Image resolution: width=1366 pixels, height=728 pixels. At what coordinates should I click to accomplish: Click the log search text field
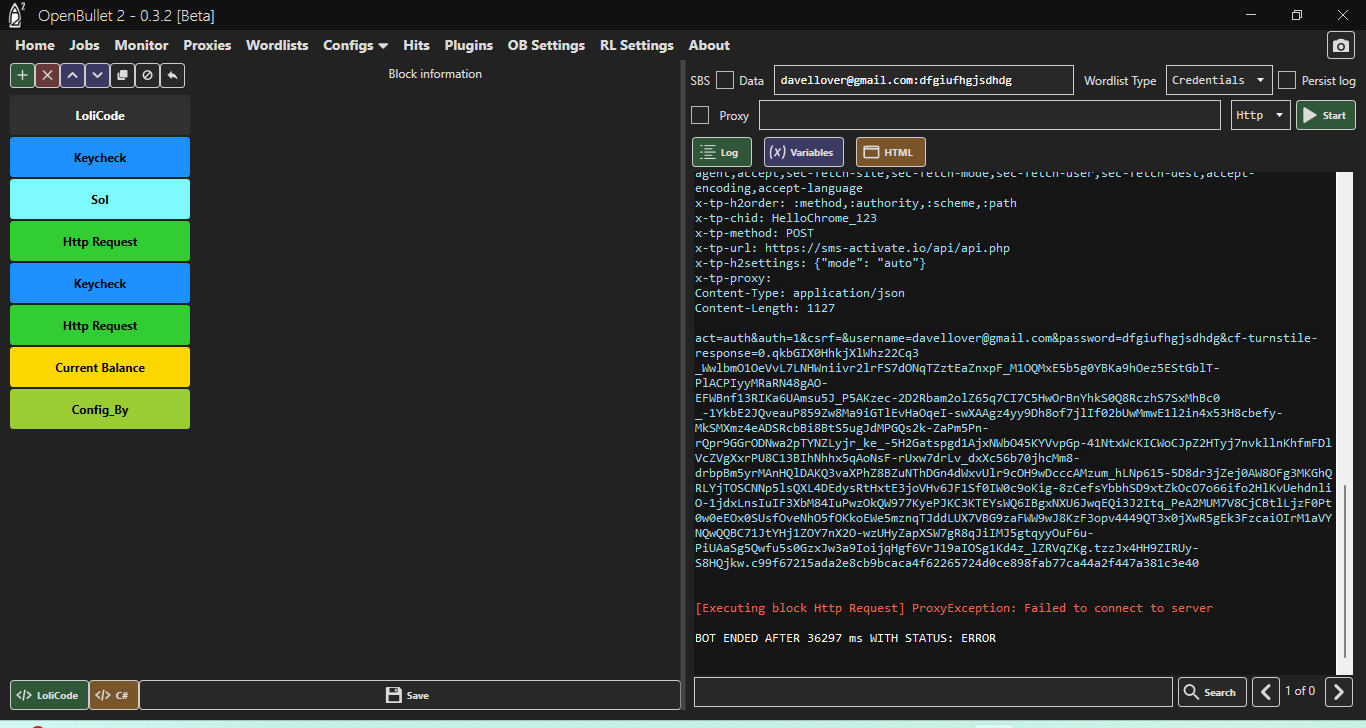932,692
